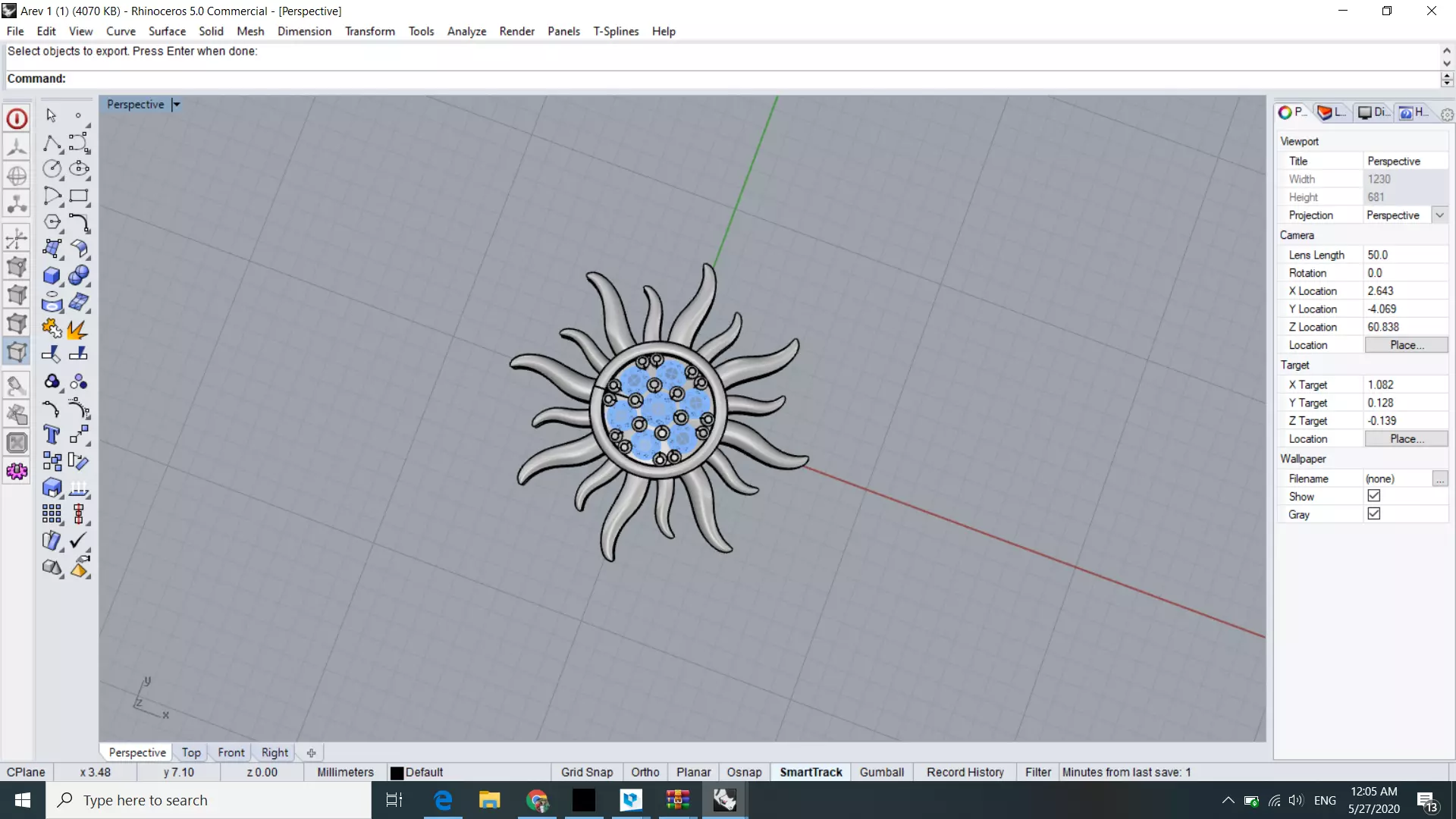Switch to the Top viewport tab
1456x819 pixels.
[x=191, y=752]
